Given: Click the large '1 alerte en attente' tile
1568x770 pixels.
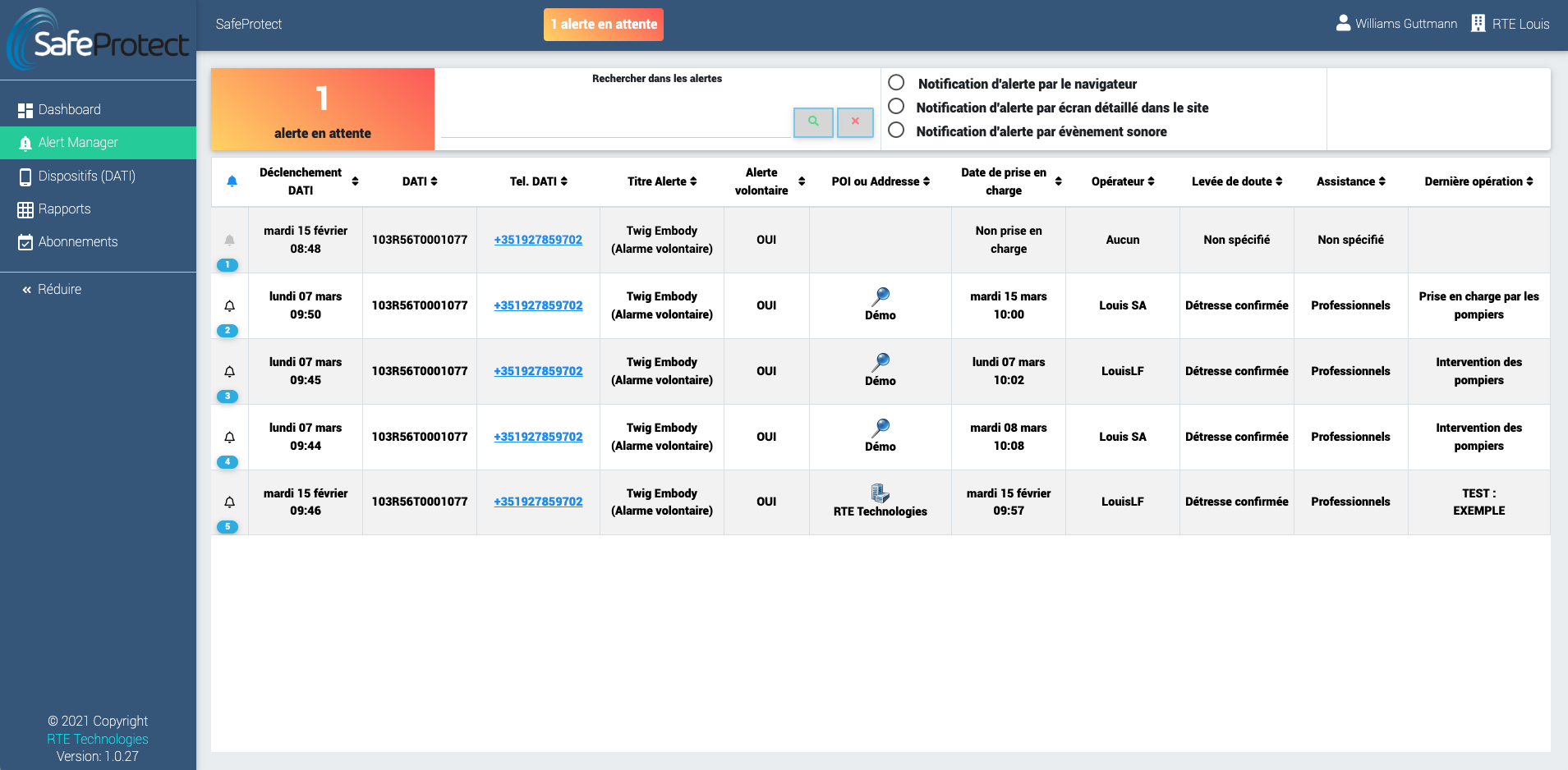Looking at the screenshot, I should [323, 109].
